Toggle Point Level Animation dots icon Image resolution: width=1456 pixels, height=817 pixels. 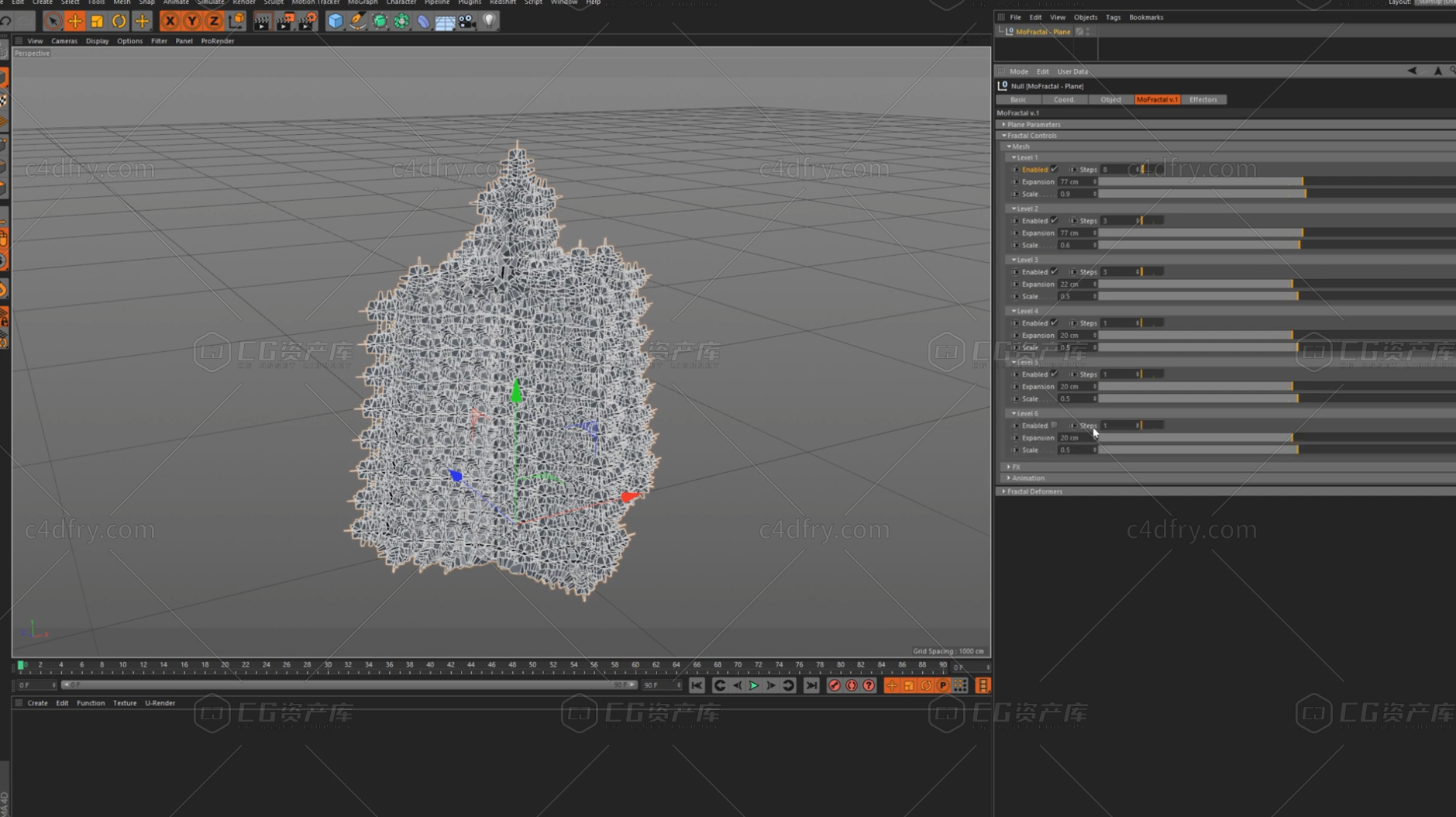(959, 685)
